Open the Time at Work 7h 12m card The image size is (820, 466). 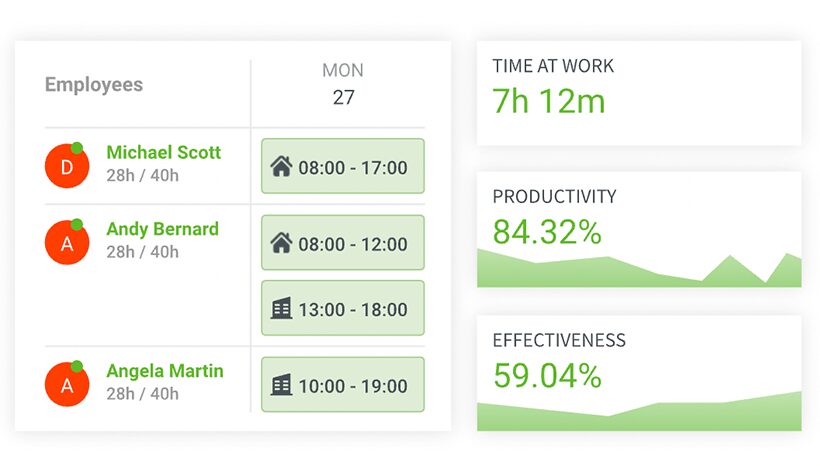coord(639,93)
